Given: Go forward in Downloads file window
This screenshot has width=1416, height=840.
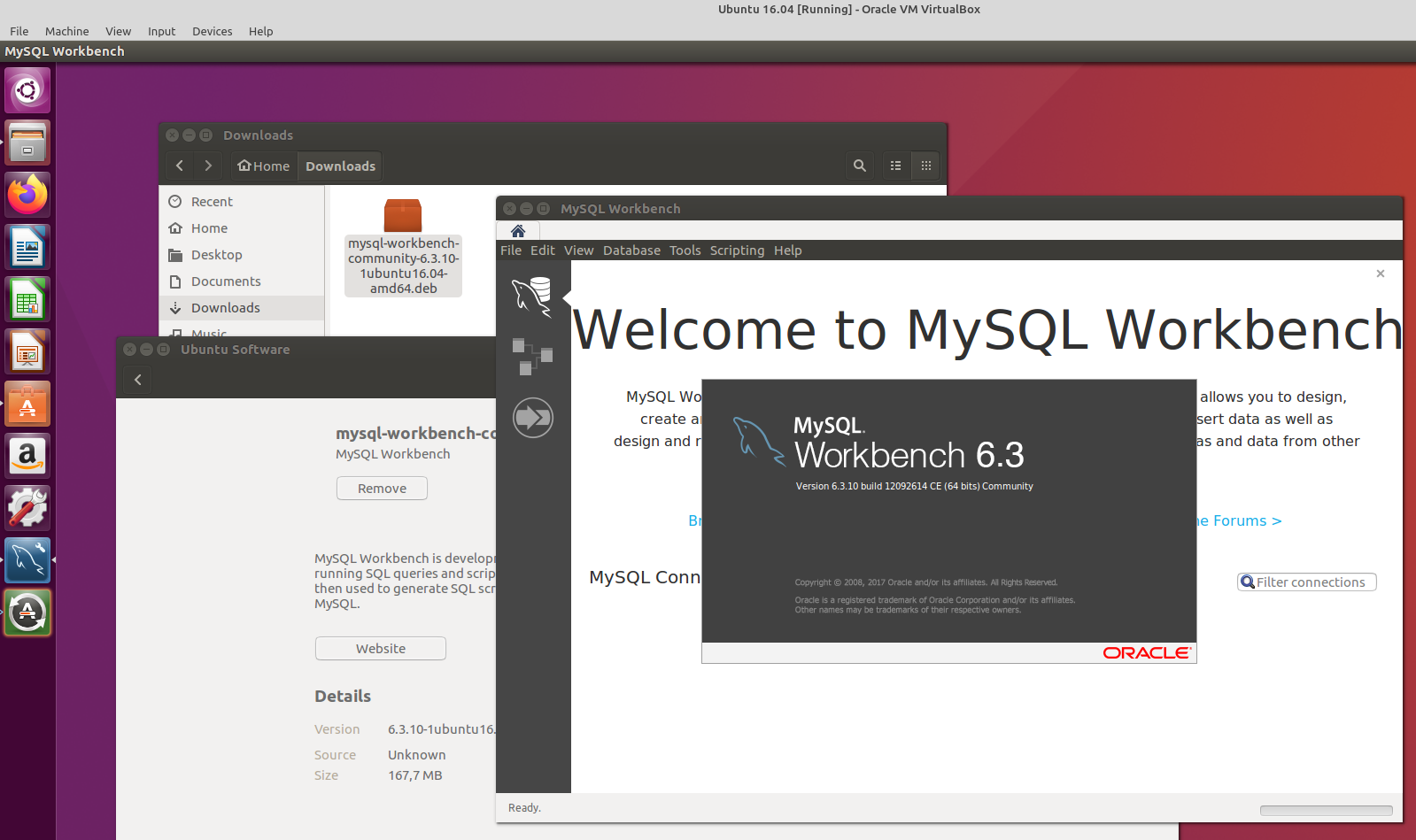Looking at the screenshot, I should [208, 166].
